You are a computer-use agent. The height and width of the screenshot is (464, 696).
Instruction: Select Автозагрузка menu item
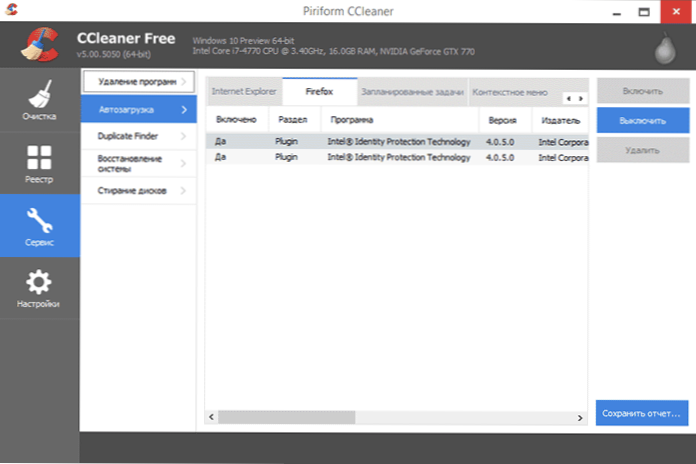click(138, 109)
